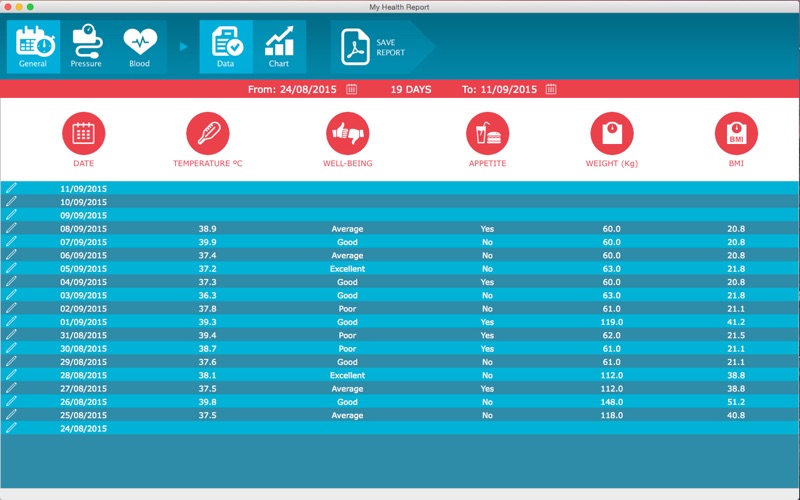Select Poor well-being in 02/09/2015 row
Viewport: 800px width, 500px height.
coord(347,309)
